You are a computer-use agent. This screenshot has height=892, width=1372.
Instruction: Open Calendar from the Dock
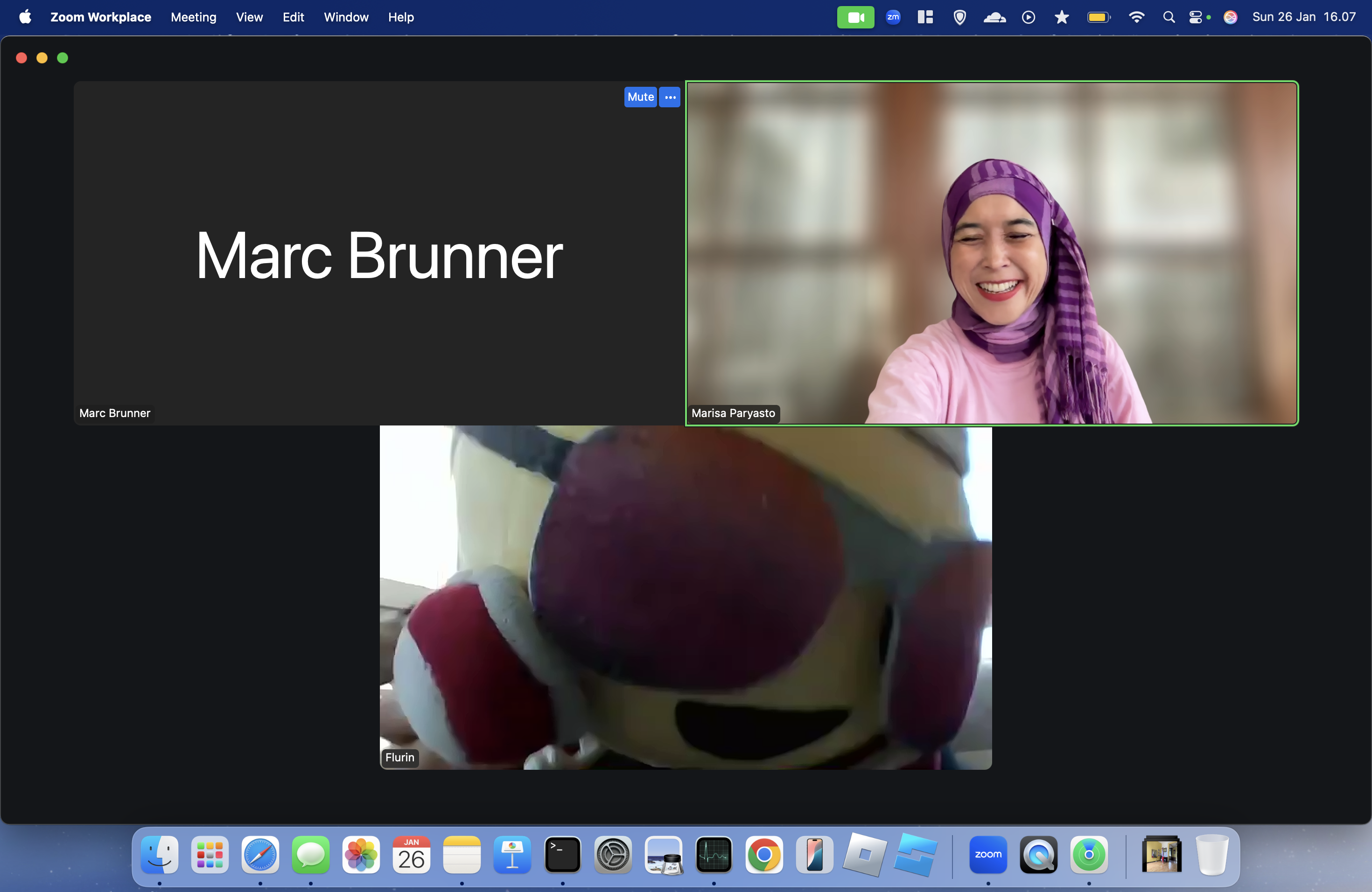tap(412, 855)
